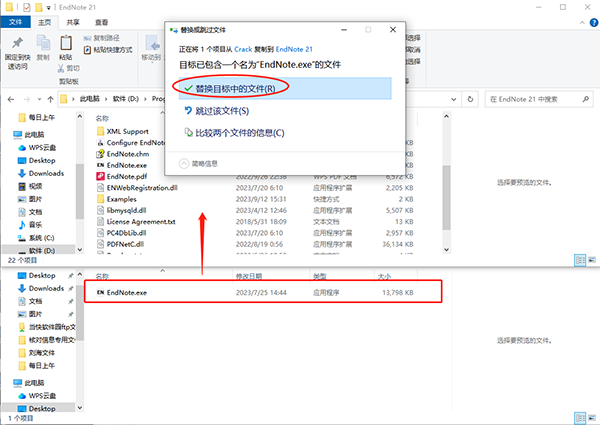Click the search magnifier icon

pos(585,99)
